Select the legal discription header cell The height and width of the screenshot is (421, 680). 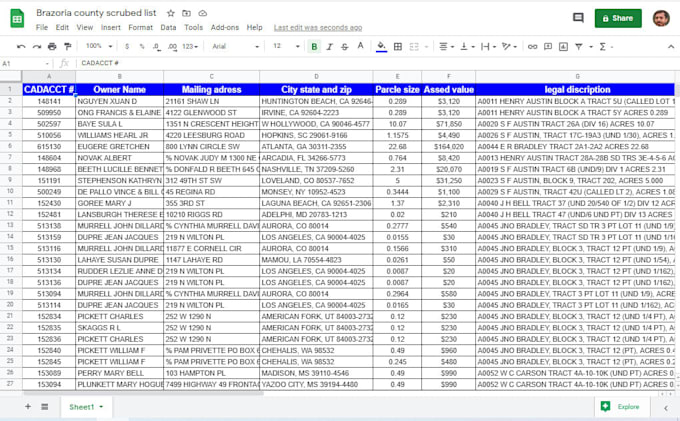(x=577, y=89)
